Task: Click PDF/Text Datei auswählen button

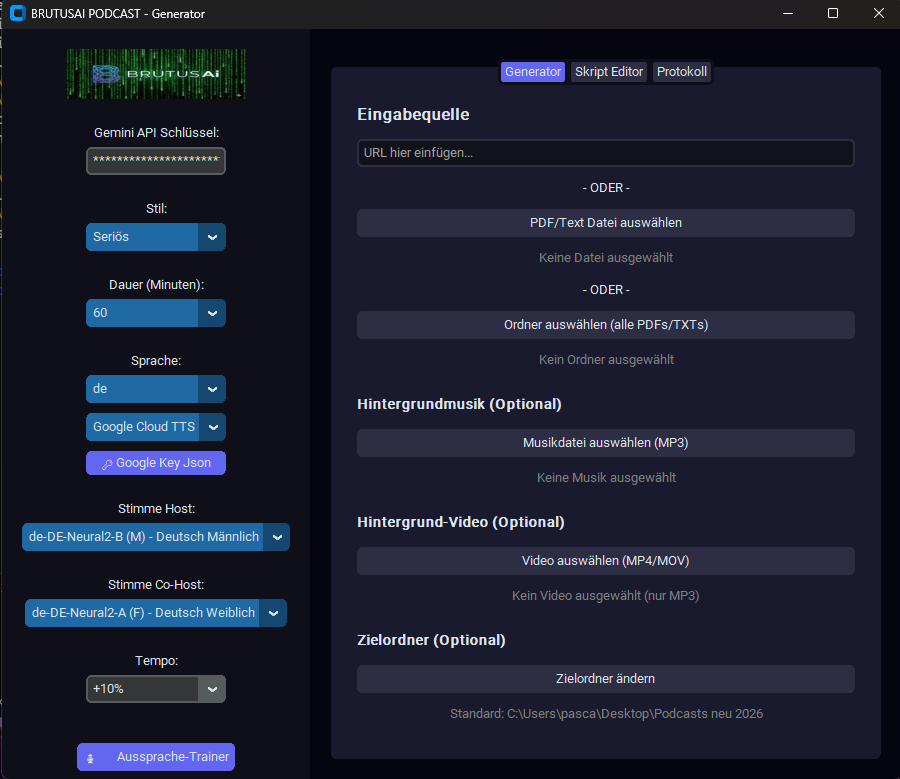Action: pos(605,222)
